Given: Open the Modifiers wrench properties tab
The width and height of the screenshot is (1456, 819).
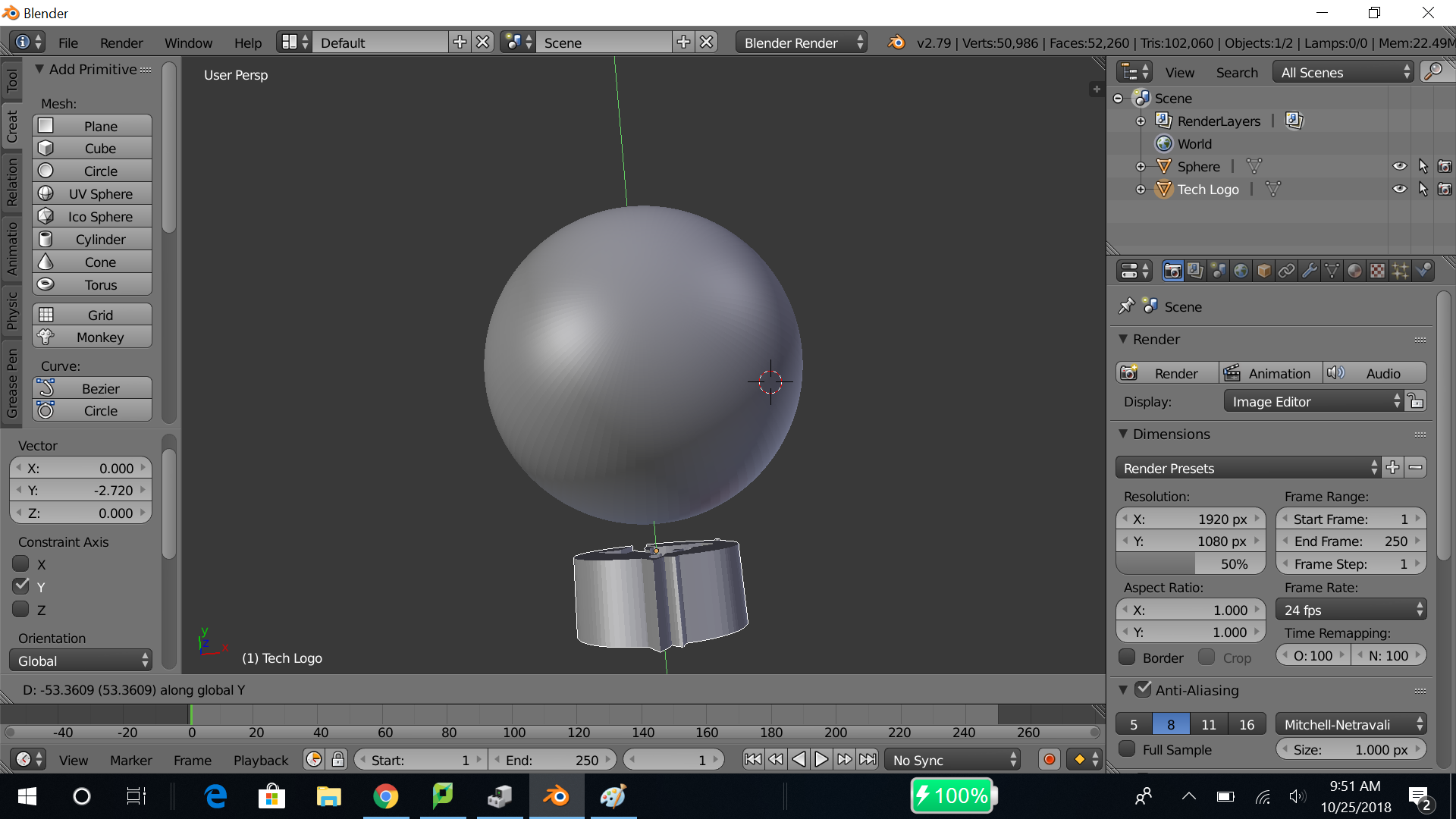Looking at the screenshot, I should (x=1309, y=271).
